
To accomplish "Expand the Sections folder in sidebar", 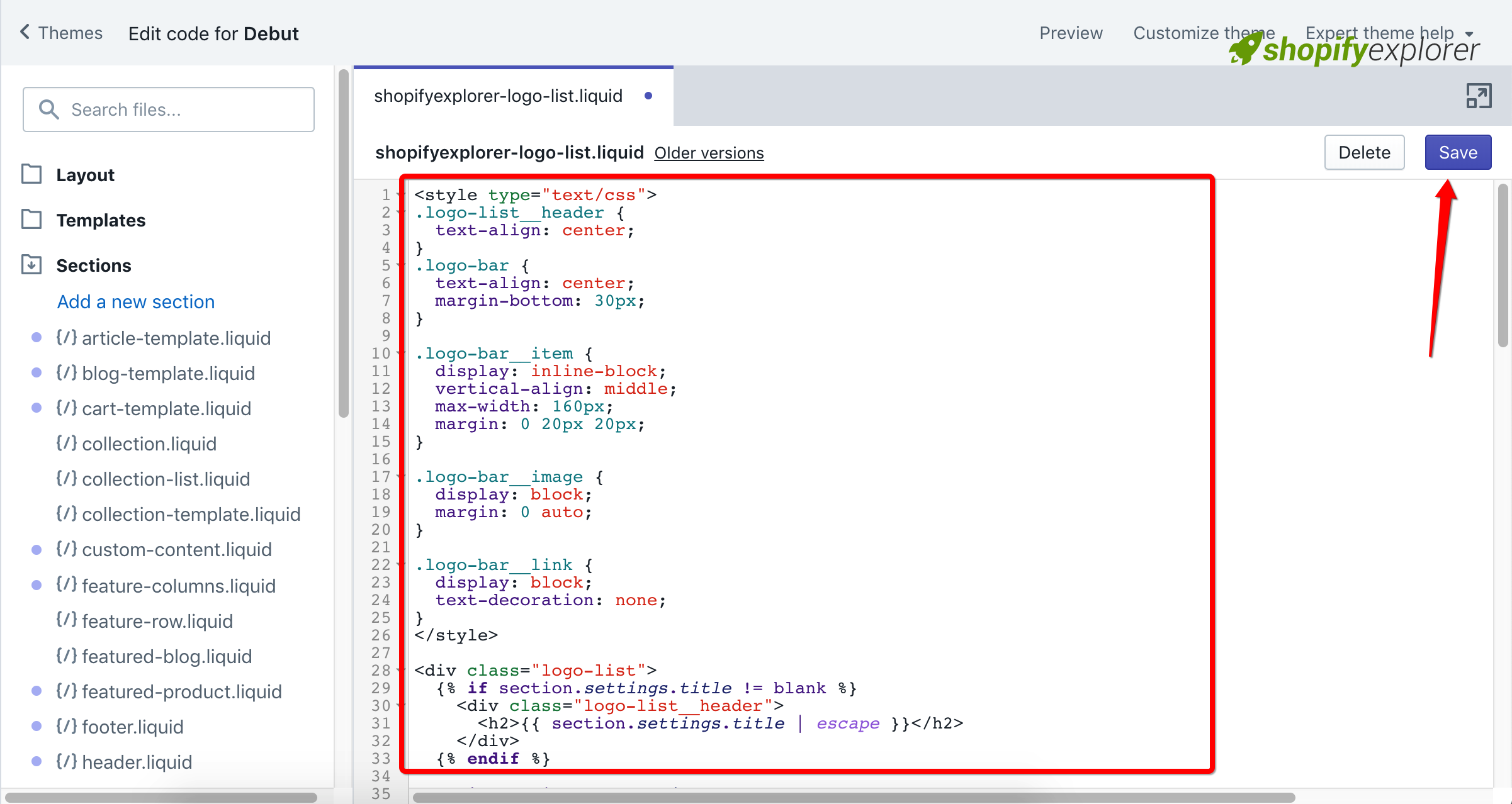I will tap(95, 266).
